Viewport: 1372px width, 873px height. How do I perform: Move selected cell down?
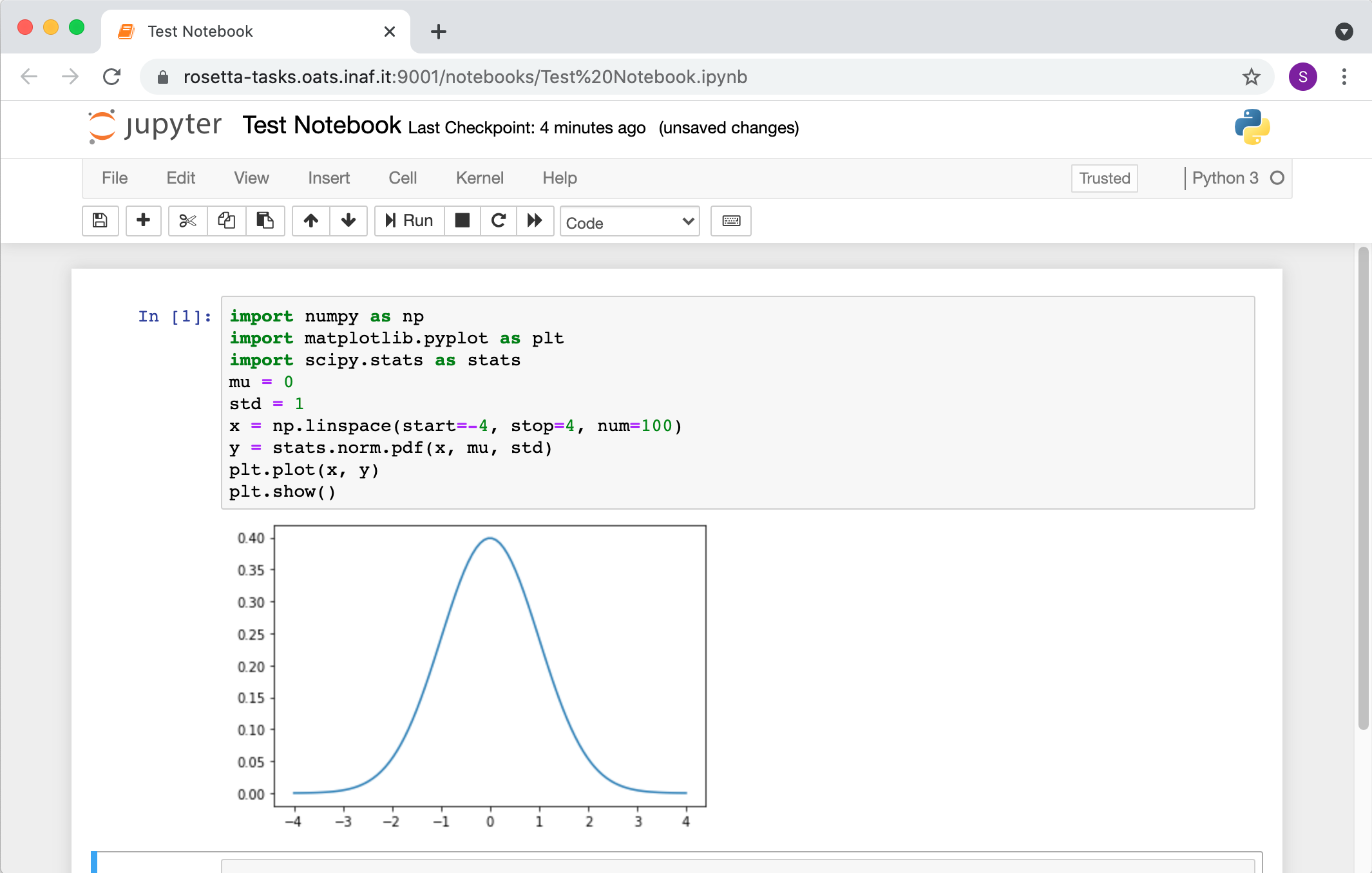click(348, 221)
